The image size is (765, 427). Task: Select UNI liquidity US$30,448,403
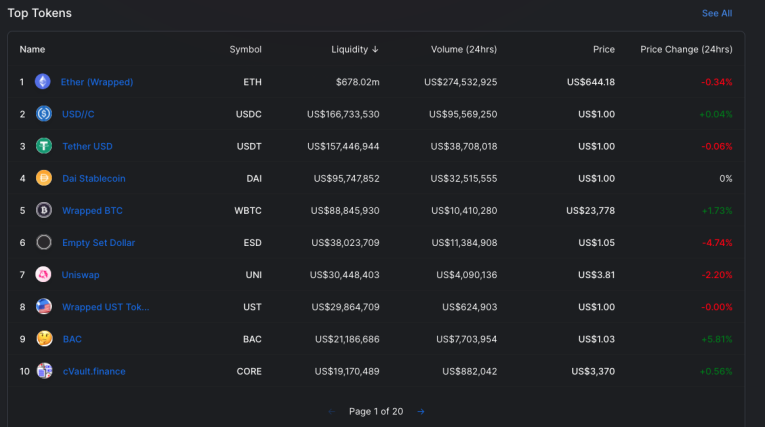point(344,275)
